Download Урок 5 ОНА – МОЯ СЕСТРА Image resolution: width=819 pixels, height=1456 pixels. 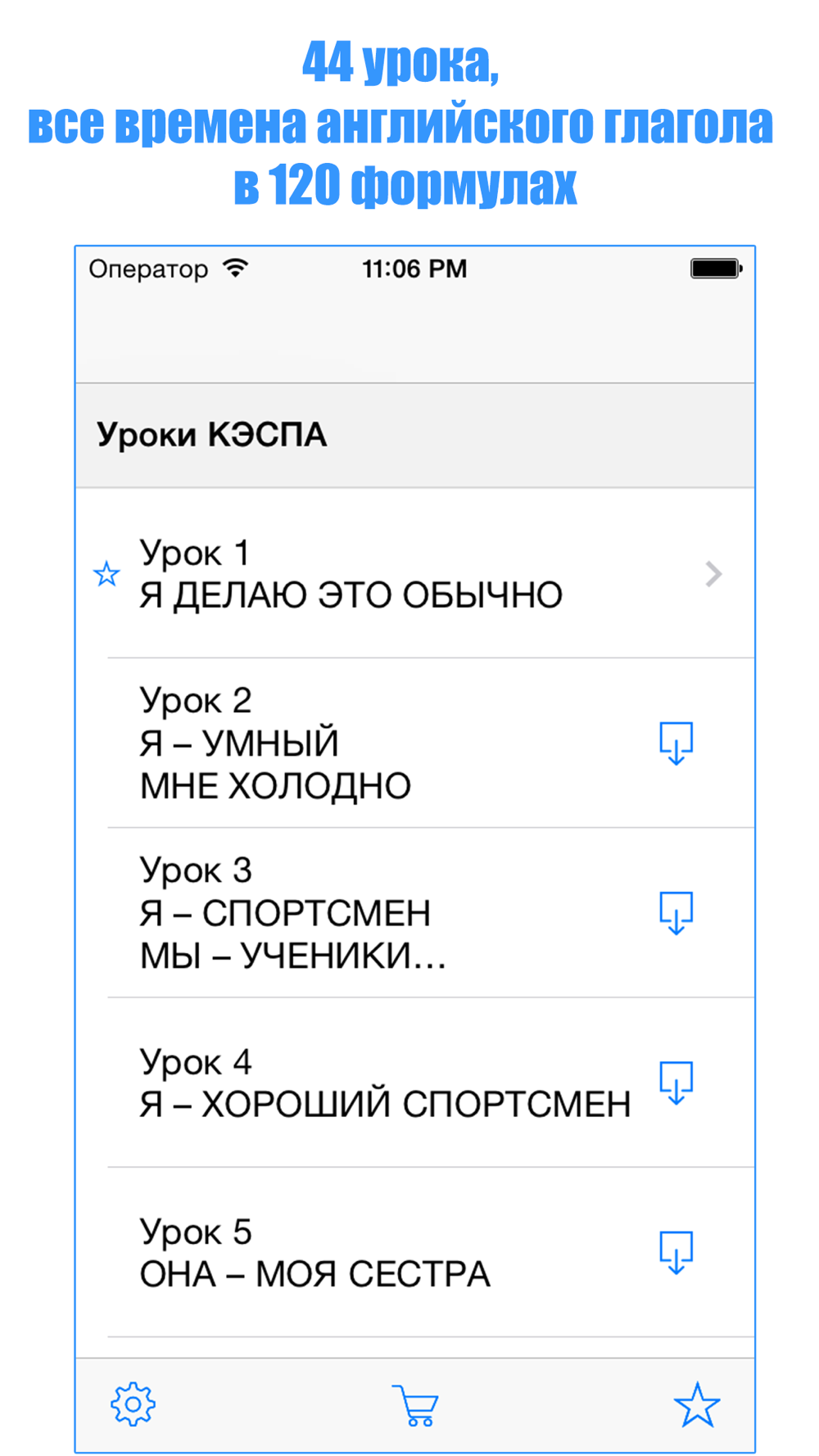tap(676, 1252)
